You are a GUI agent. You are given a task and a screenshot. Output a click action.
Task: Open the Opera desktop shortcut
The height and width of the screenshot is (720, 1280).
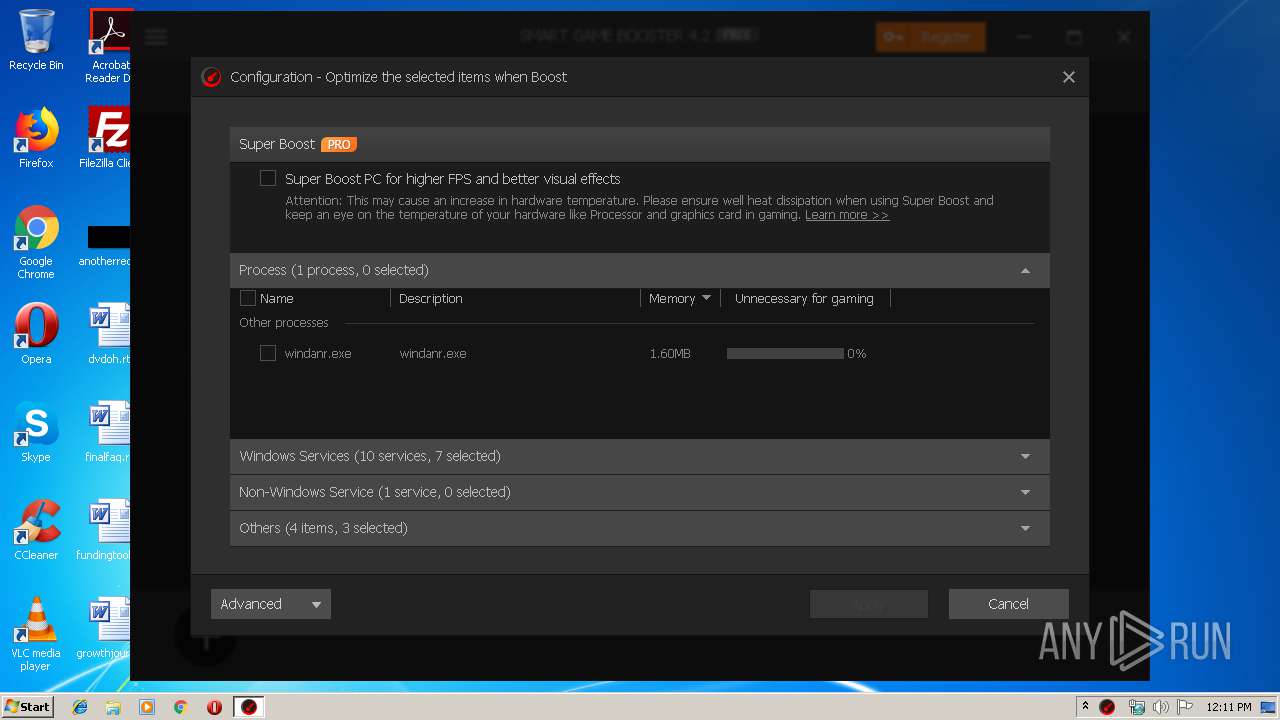tap(36, 334)
